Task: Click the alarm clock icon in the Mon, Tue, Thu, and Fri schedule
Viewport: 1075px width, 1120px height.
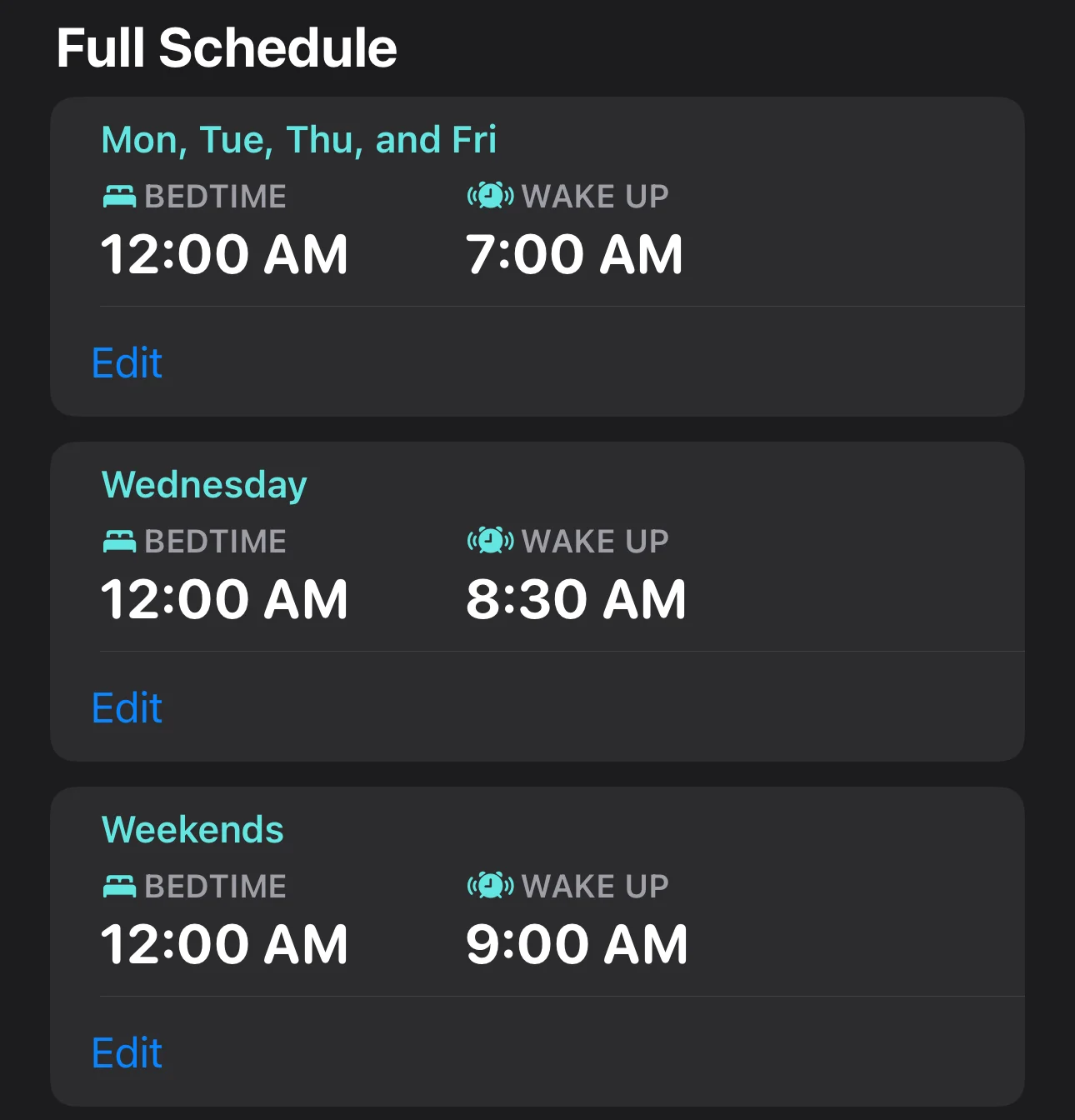Action: 490,197
